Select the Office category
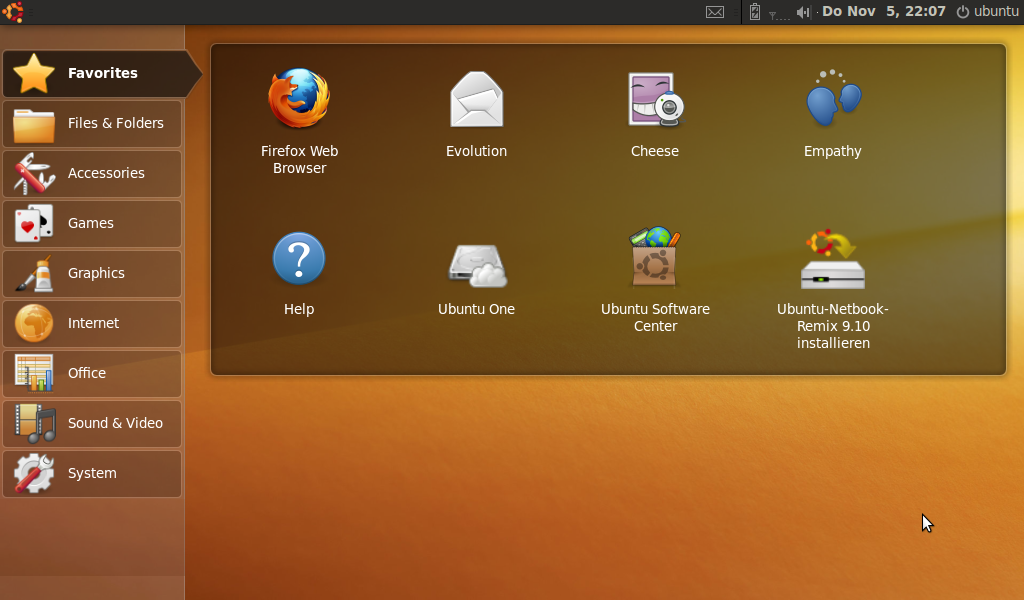 (x=92, y=373)
